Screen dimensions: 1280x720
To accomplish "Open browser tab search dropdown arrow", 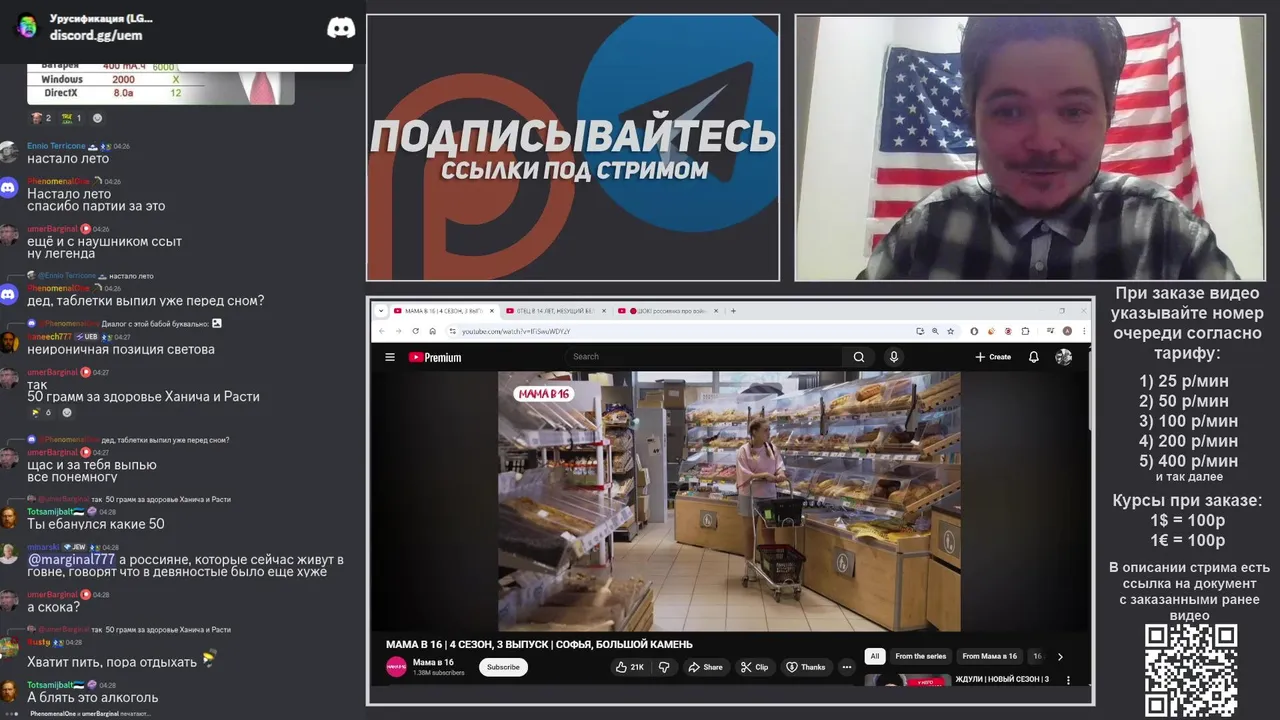I will coord(381,311).
